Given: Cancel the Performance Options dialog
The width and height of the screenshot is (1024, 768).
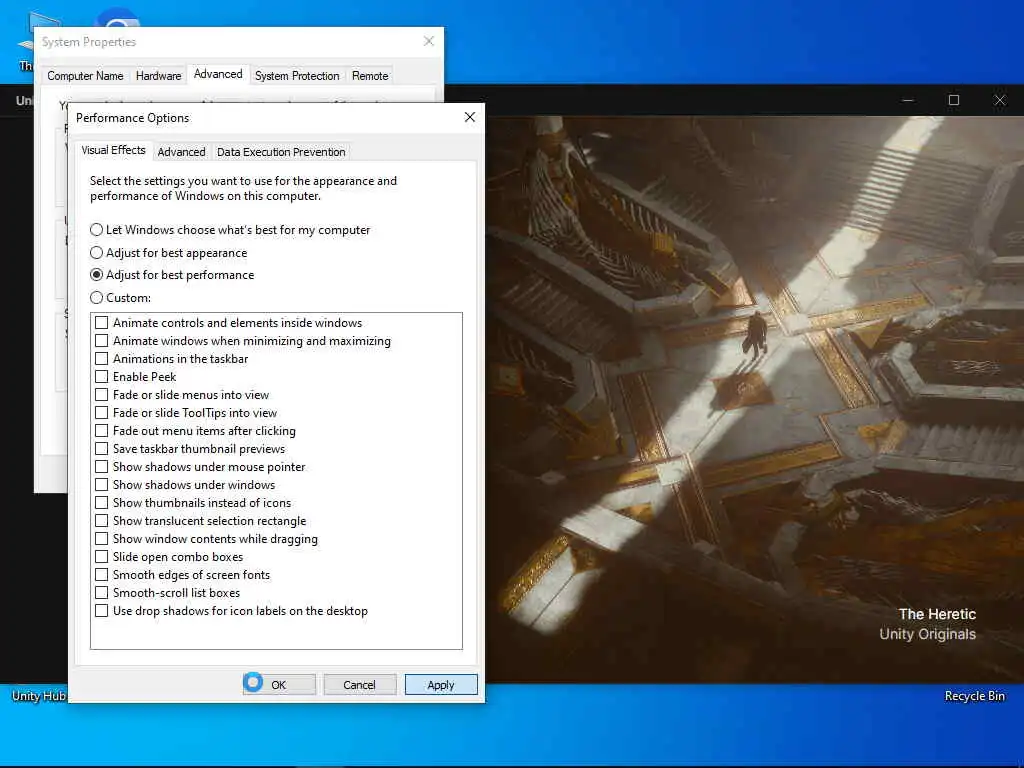Looking at the screenshot, I should pos(359,684).
